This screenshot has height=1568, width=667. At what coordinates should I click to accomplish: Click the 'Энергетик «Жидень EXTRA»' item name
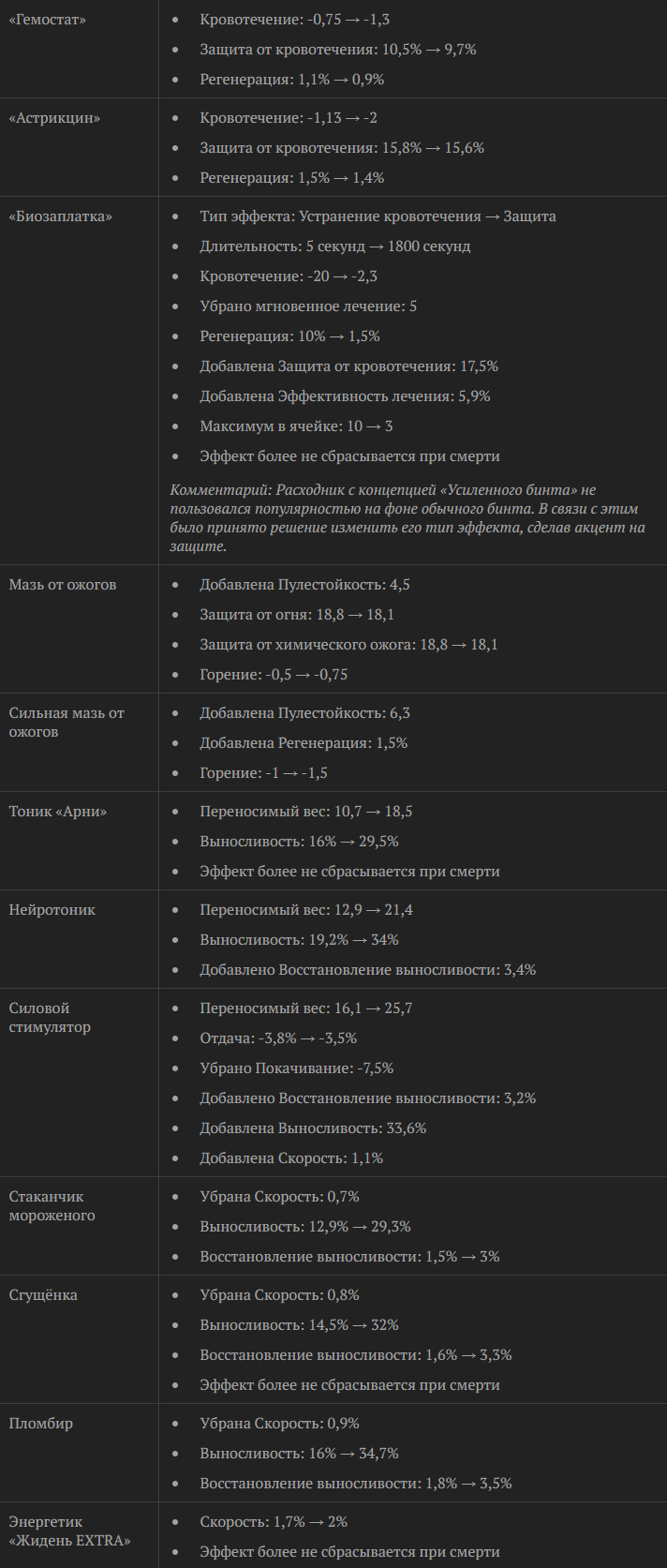[69, 1531]
